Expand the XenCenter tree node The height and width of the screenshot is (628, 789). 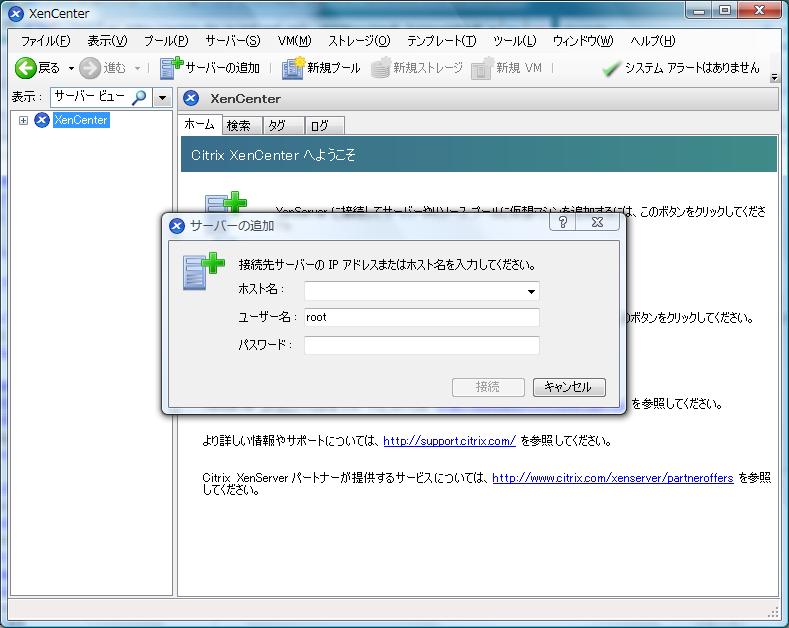pos(23,120)
